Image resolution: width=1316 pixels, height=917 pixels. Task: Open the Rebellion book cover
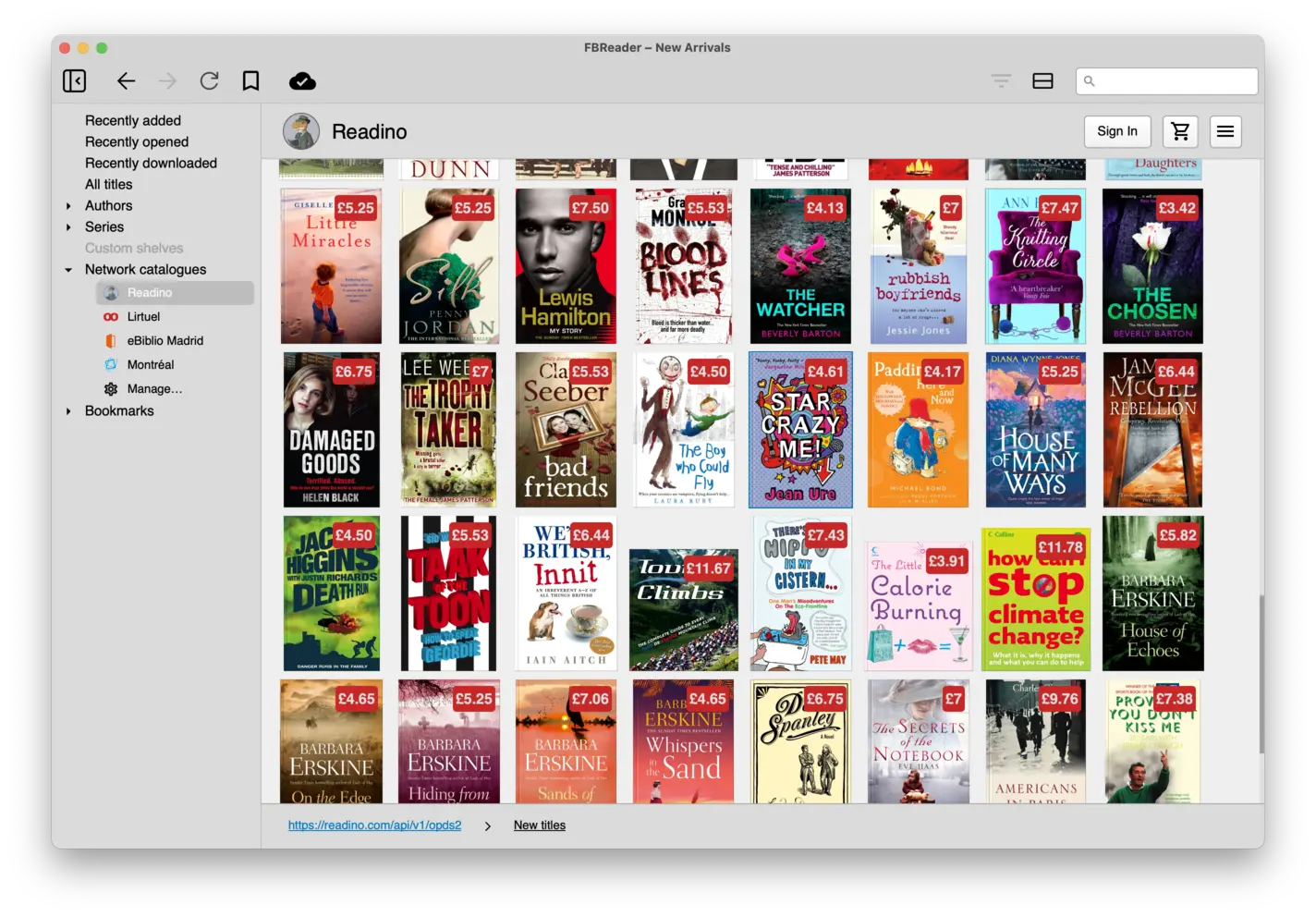click(1152, 430)
